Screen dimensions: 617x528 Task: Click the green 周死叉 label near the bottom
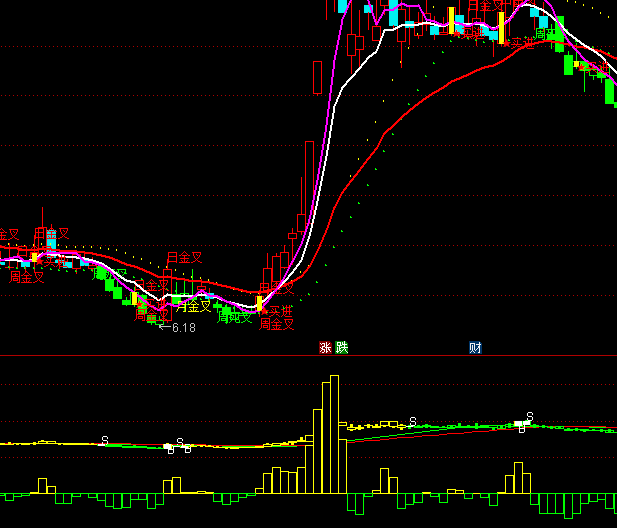pos(235,317)
